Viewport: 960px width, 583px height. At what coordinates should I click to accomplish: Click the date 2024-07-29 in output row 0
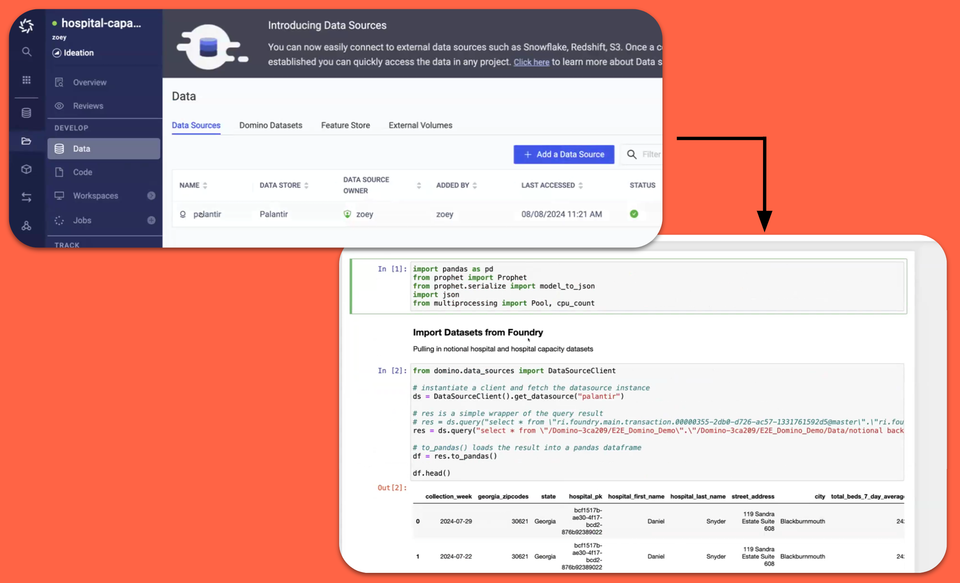456,522
